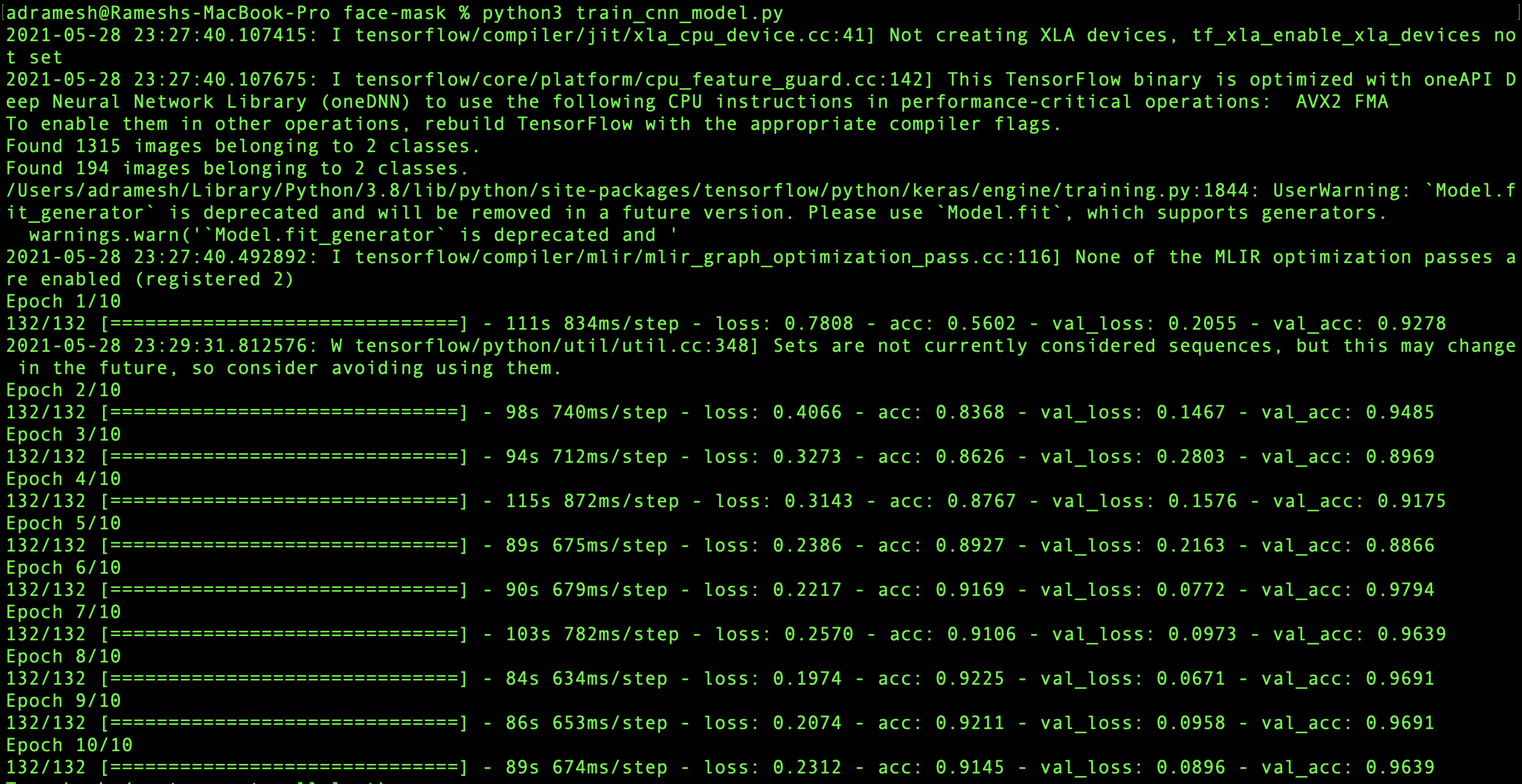This screenshot has width=1522, height=784.
Task: Click the AVX2 FMA instruction text
Action: point(1341,101)
